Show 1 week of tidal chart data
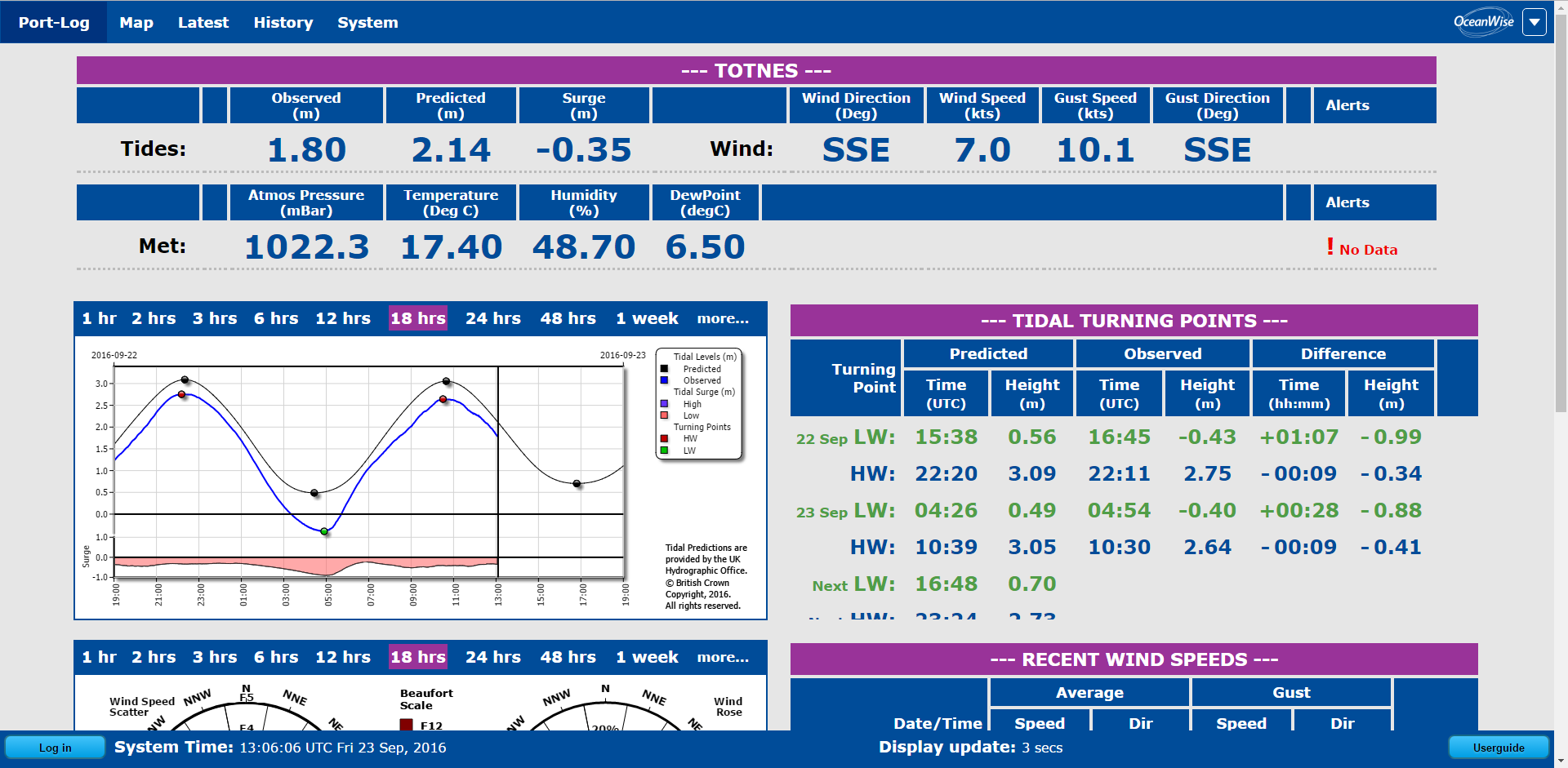This screenshot has height=768, width=1568. 647,318
